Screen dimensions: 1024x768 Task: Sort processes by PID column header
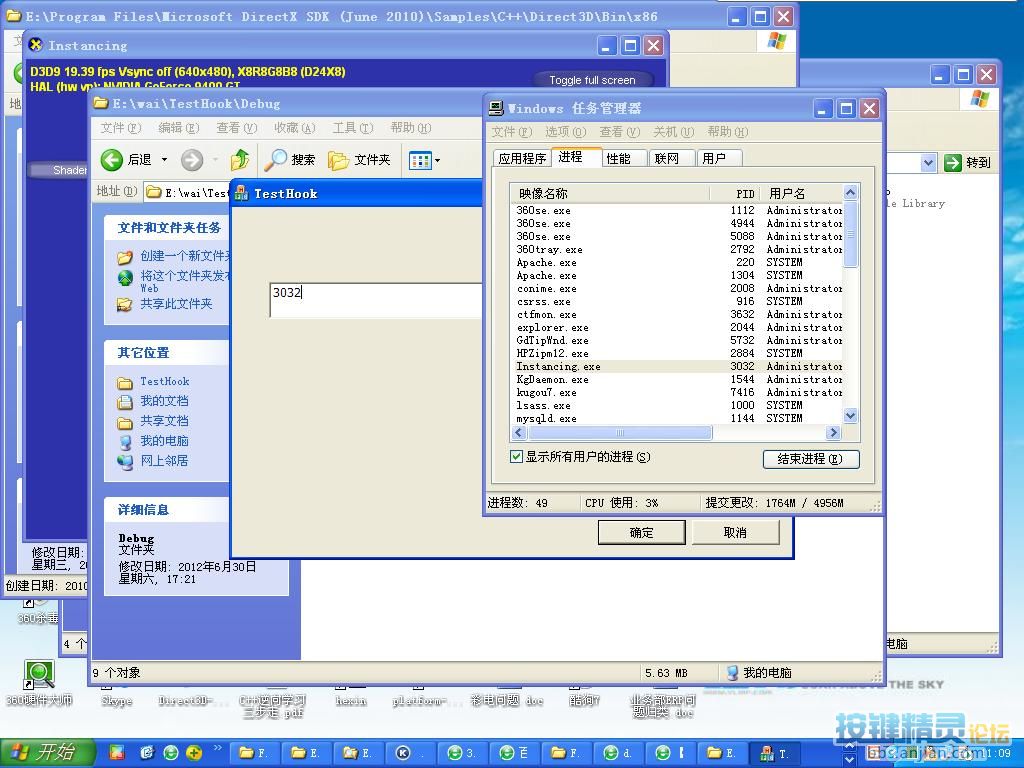734,193
